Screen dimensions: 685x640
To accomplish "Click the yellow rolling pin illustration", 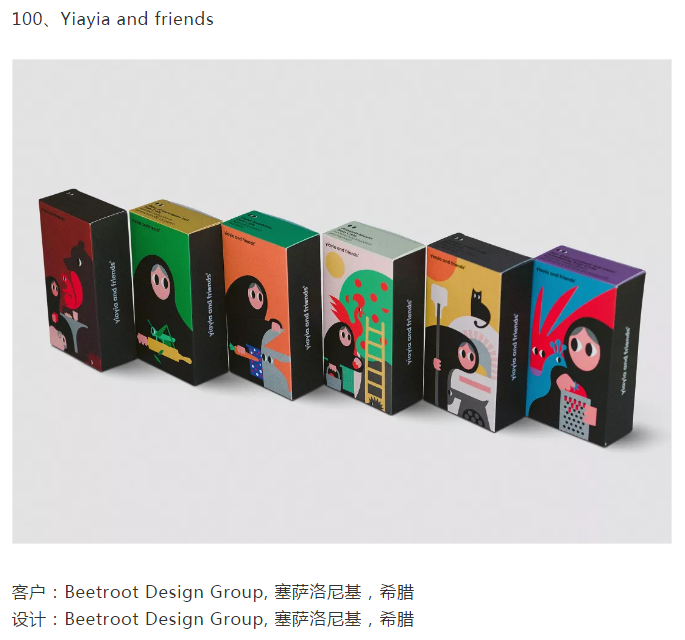I will pos(164,350).
